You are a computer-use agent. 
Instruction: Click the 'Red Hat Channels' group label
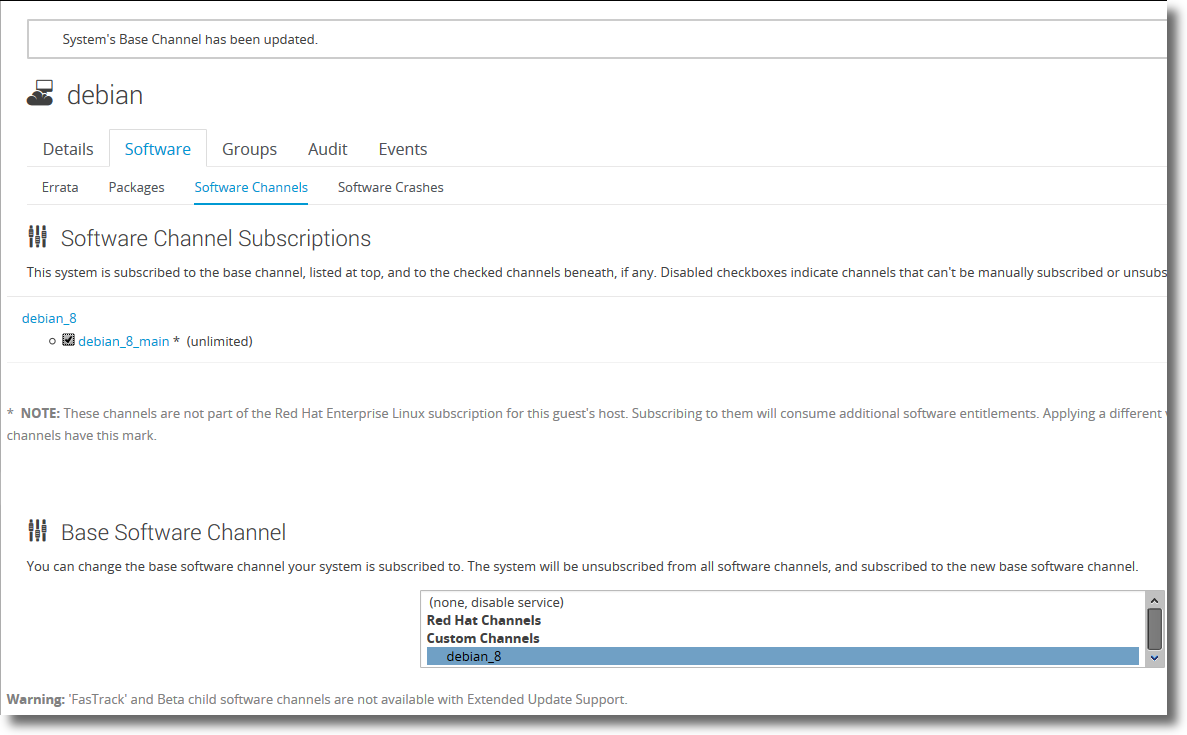[x=484, y=621]
